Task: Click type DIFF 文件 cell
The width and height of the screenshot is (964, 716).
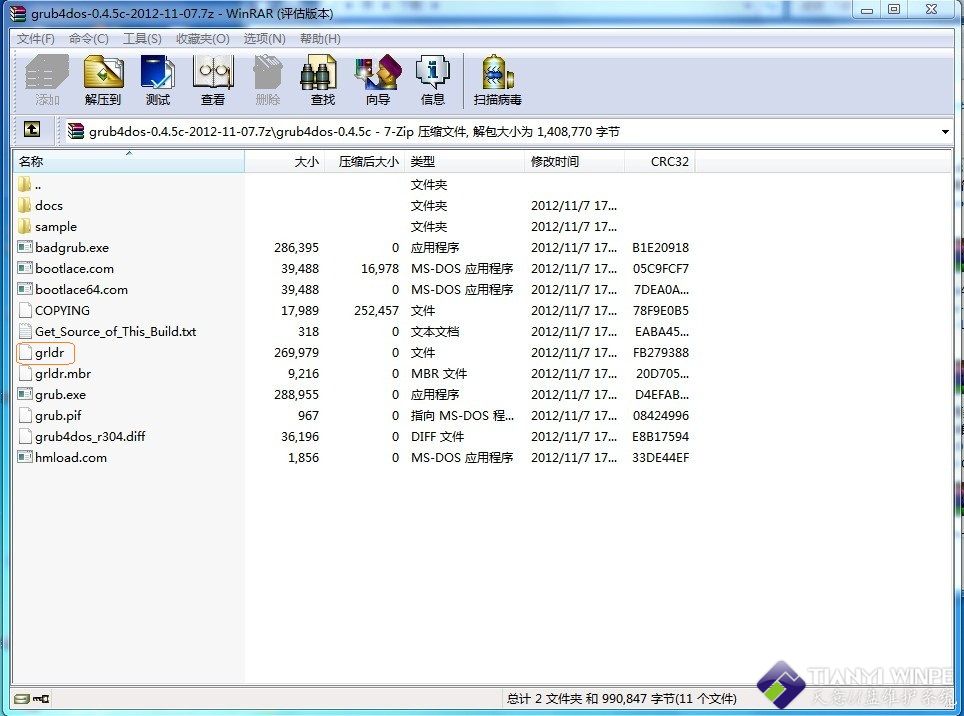Action: click(x=437, y=436)
